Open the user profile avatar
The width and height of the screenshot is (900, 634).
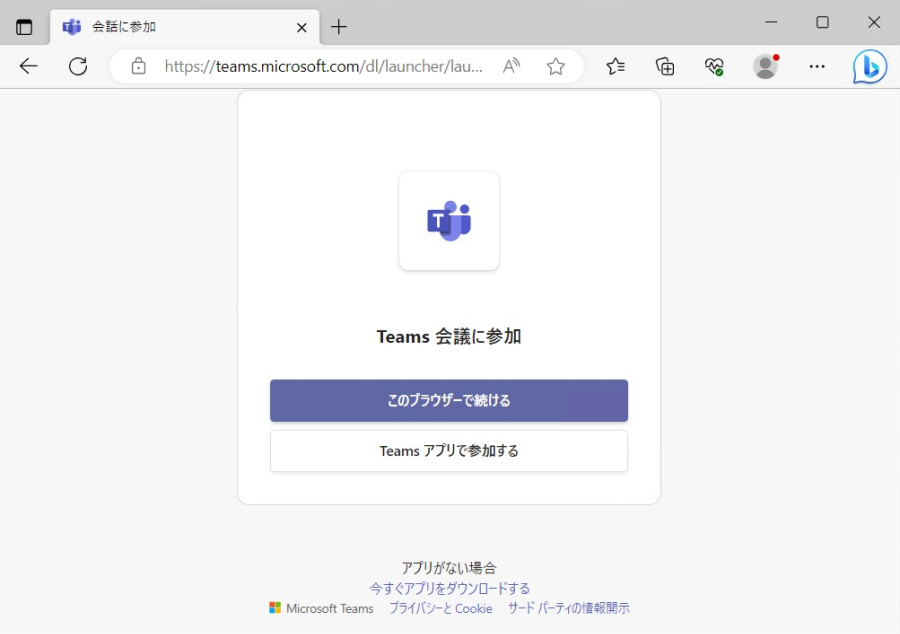(x=765, y=67)
